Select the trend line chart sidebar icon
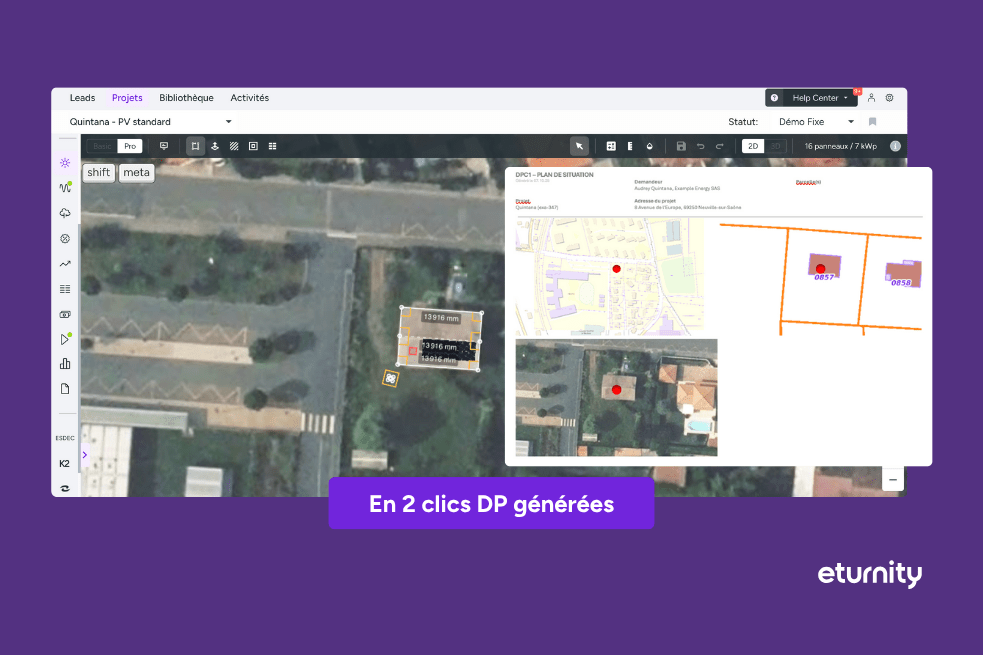The image size is (983, 655). [65, 264]
